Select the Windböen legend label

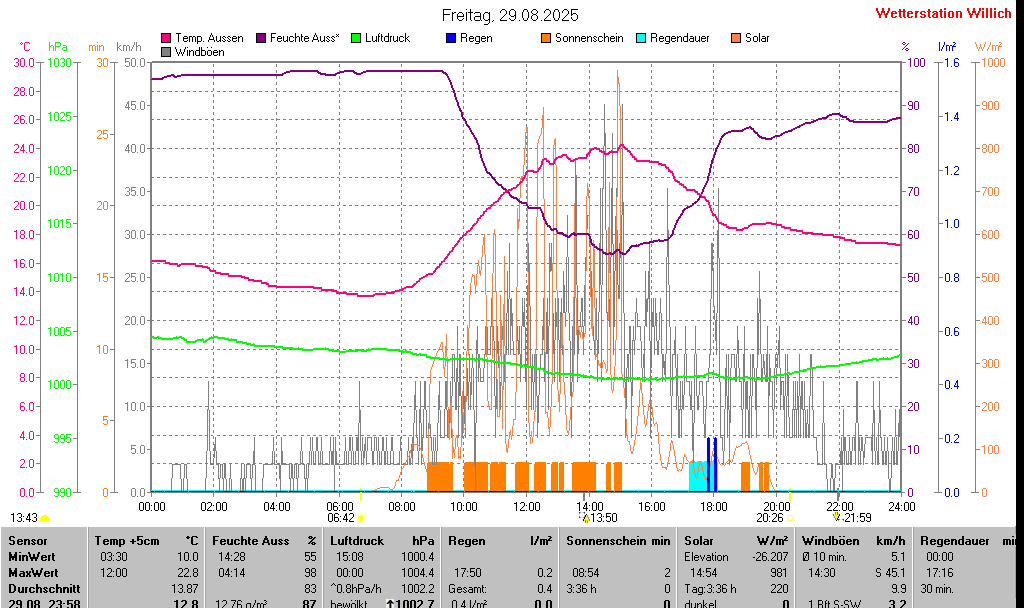tap(199, 52)
